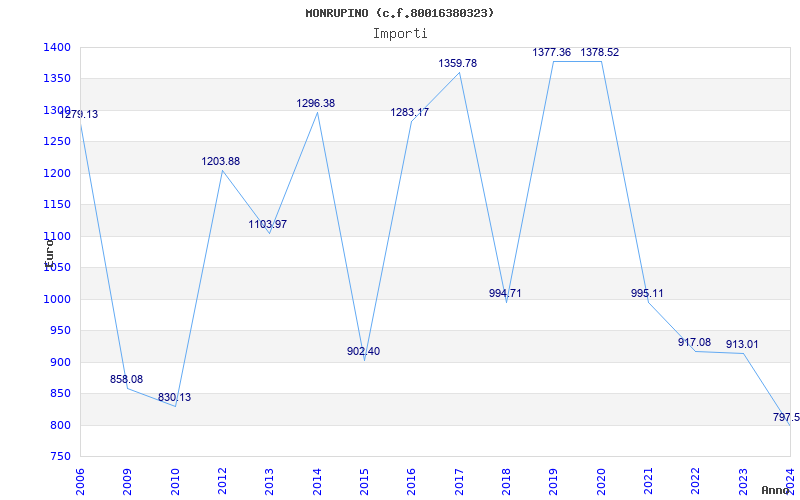Click the Euro axis label
The height and width of the screenshot is (500, 800).
click(x=48, y=252)
